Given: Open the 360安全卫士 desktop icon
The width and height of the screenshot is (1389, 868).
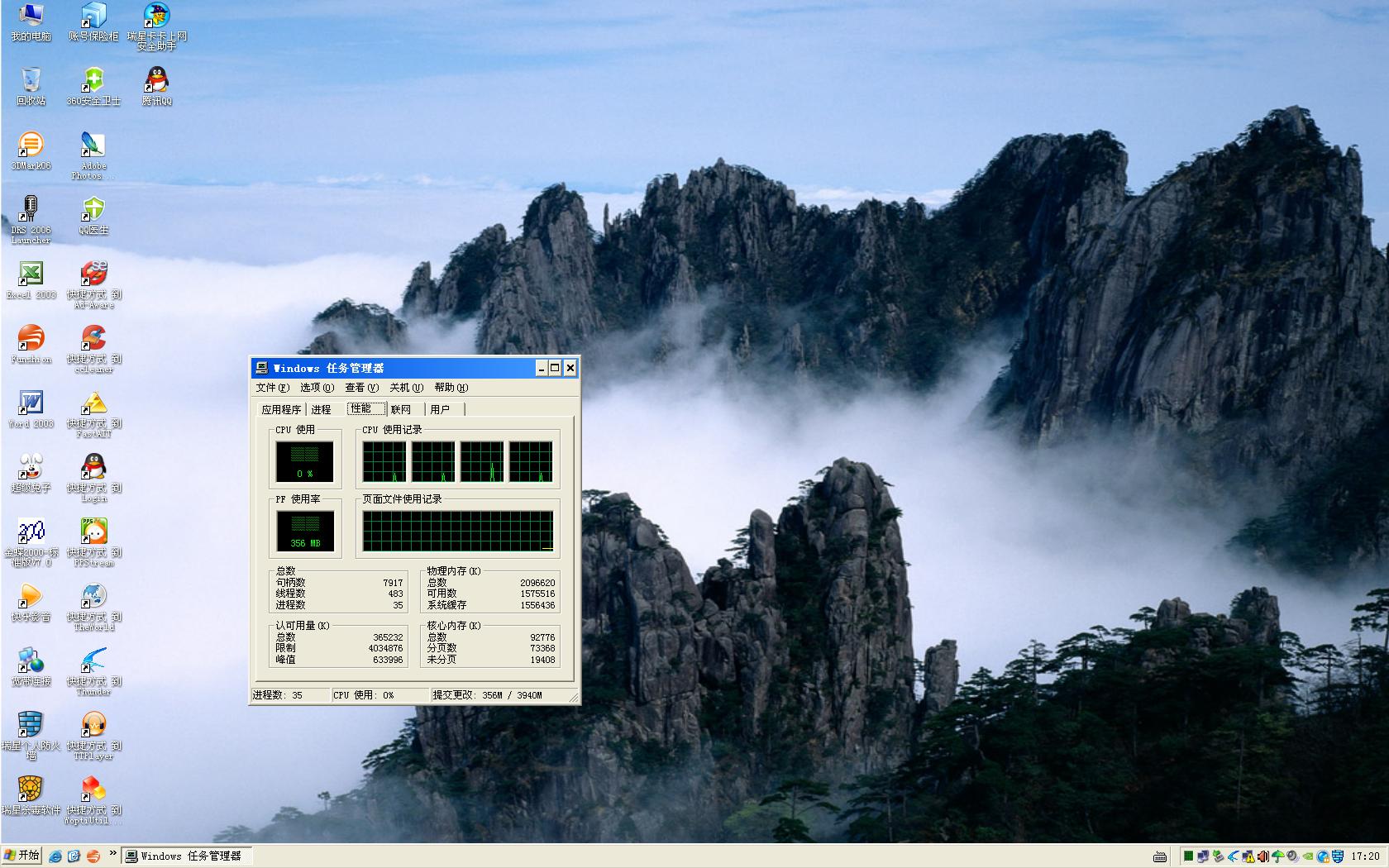Looking at the screenshot, I should [x=93, y=81].
